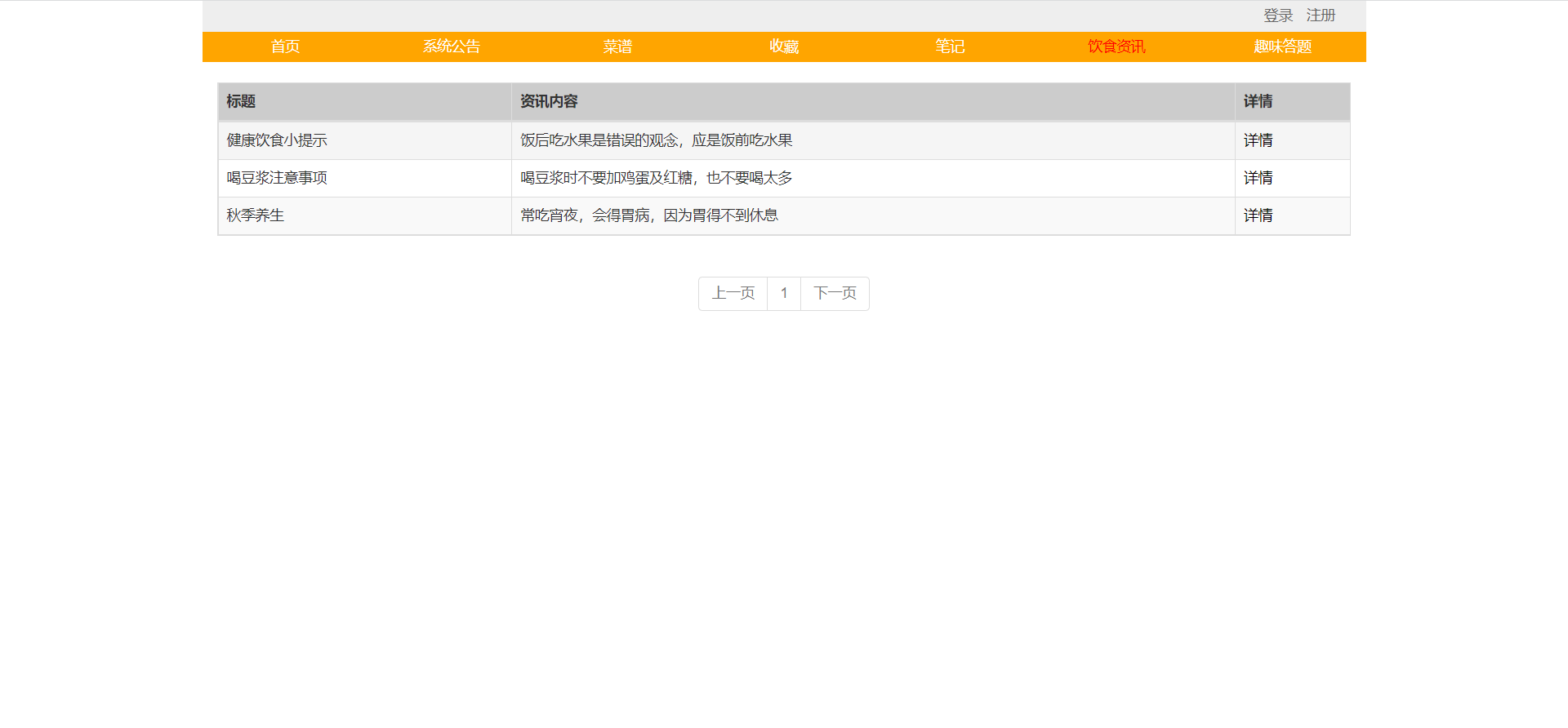Go to next page with 下一页
The width and height of the screenshot is (1568, 728).
835,294
